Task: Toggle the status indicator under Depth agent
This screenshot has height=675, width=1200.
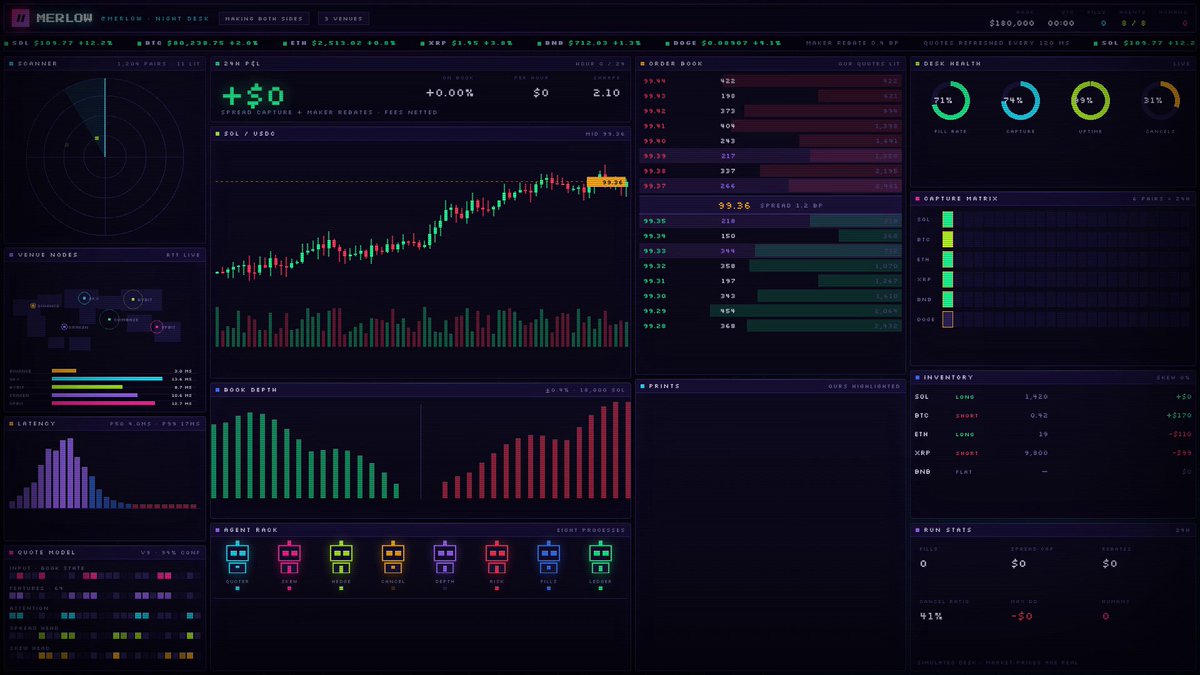Action: (444, 589)
